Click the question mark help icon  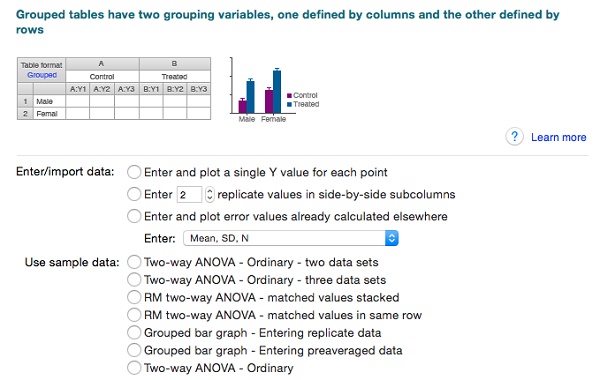pyautogui.click(x=515, y=137)
